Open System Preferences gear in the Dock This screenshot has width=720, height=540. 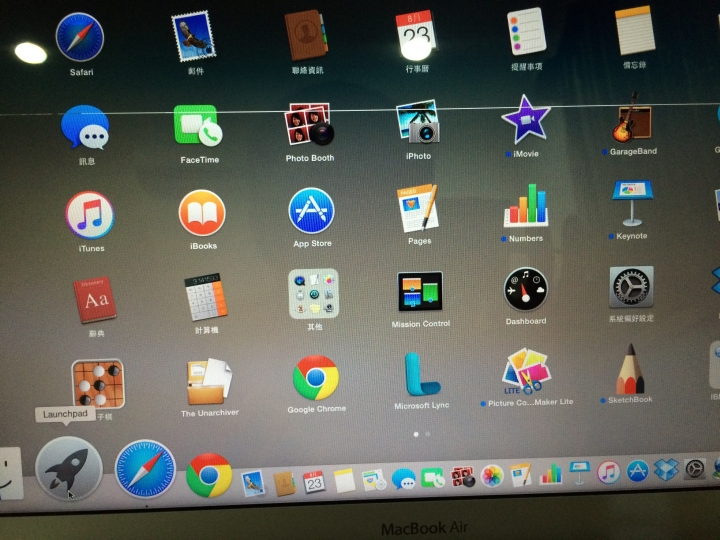tap(694, 468)
